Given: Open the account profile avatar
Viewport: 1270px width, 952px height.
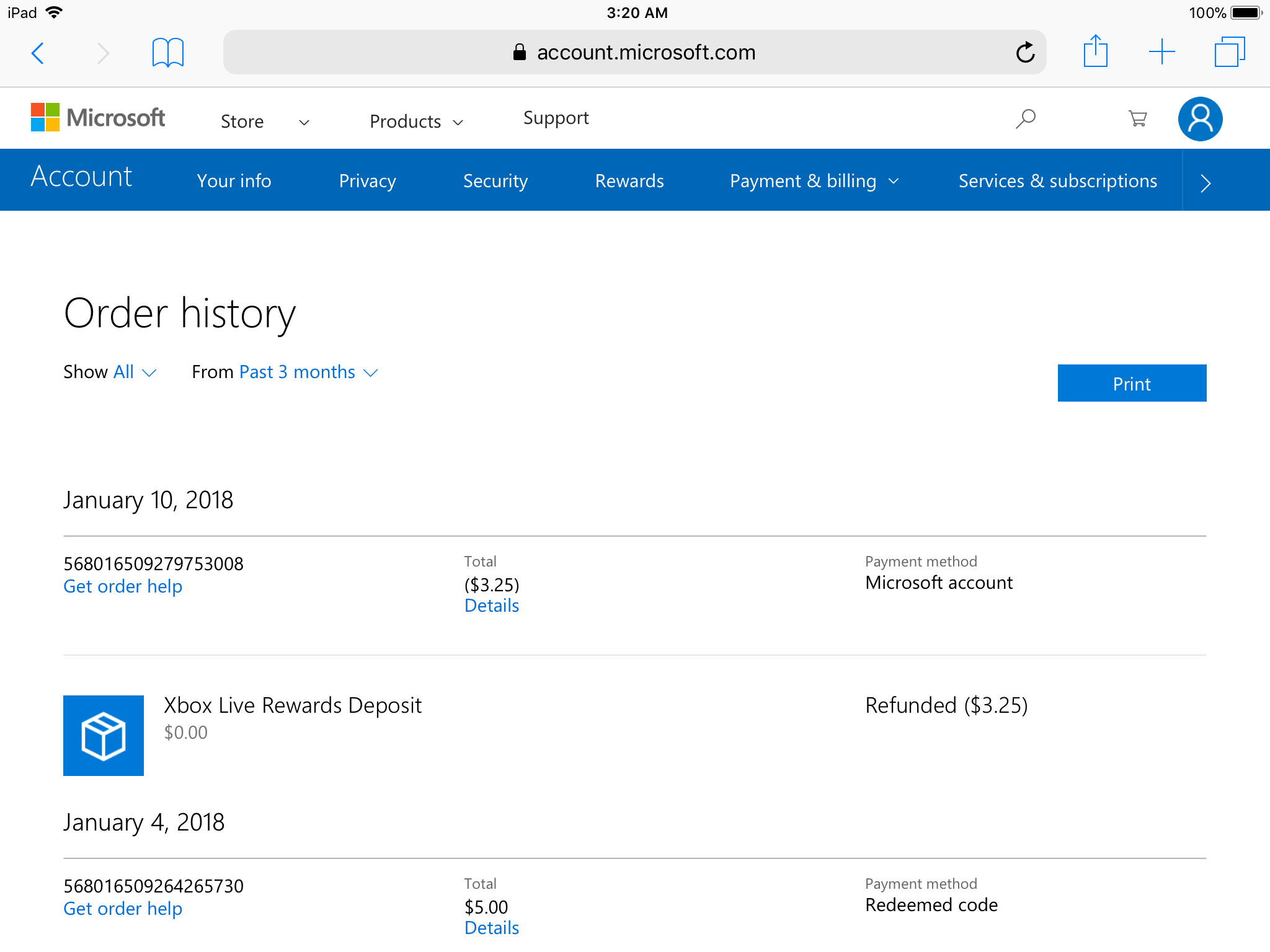Looking at the screenshot, I should 1200,119.
